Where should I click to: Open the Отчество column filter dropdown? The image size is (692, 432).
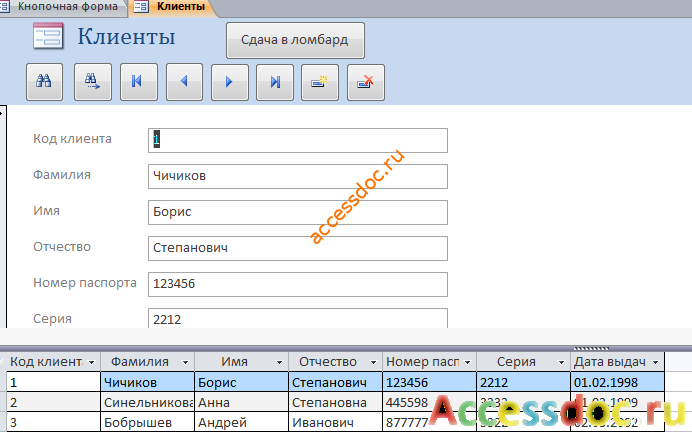click(373, 362)
